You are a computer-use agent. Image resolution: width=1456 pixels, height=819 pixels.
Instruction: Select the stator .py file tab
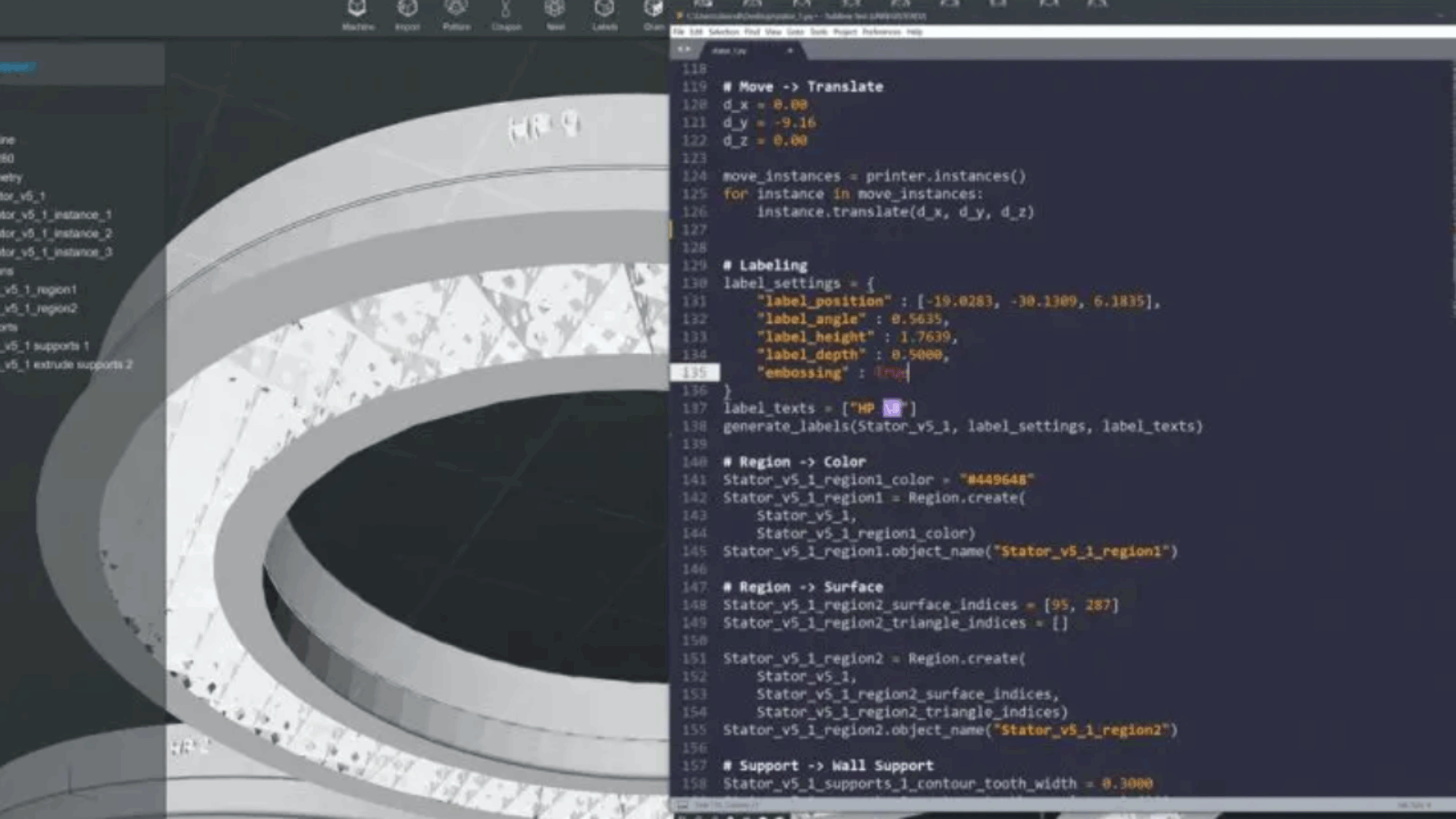(731, 51)
